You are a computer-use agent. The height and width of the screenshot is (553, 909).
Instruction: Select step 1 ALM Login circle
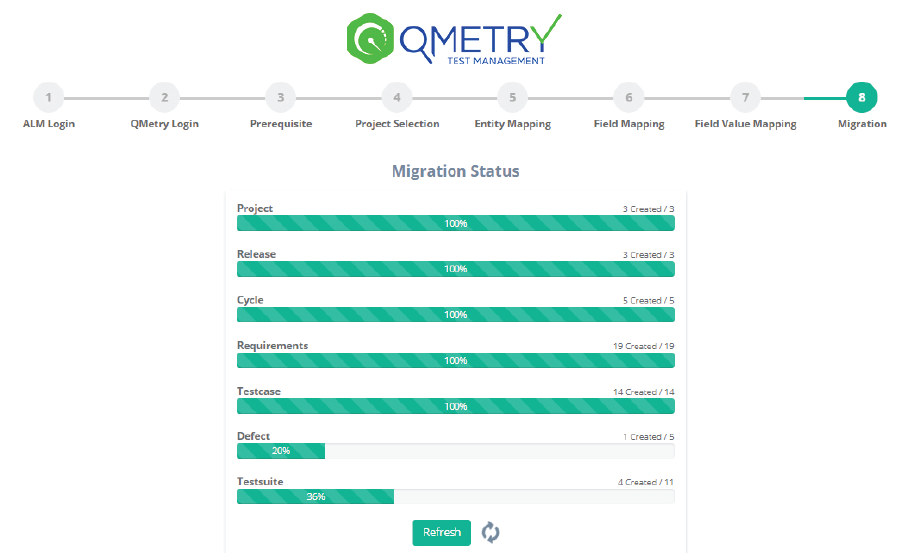[49, 97]
